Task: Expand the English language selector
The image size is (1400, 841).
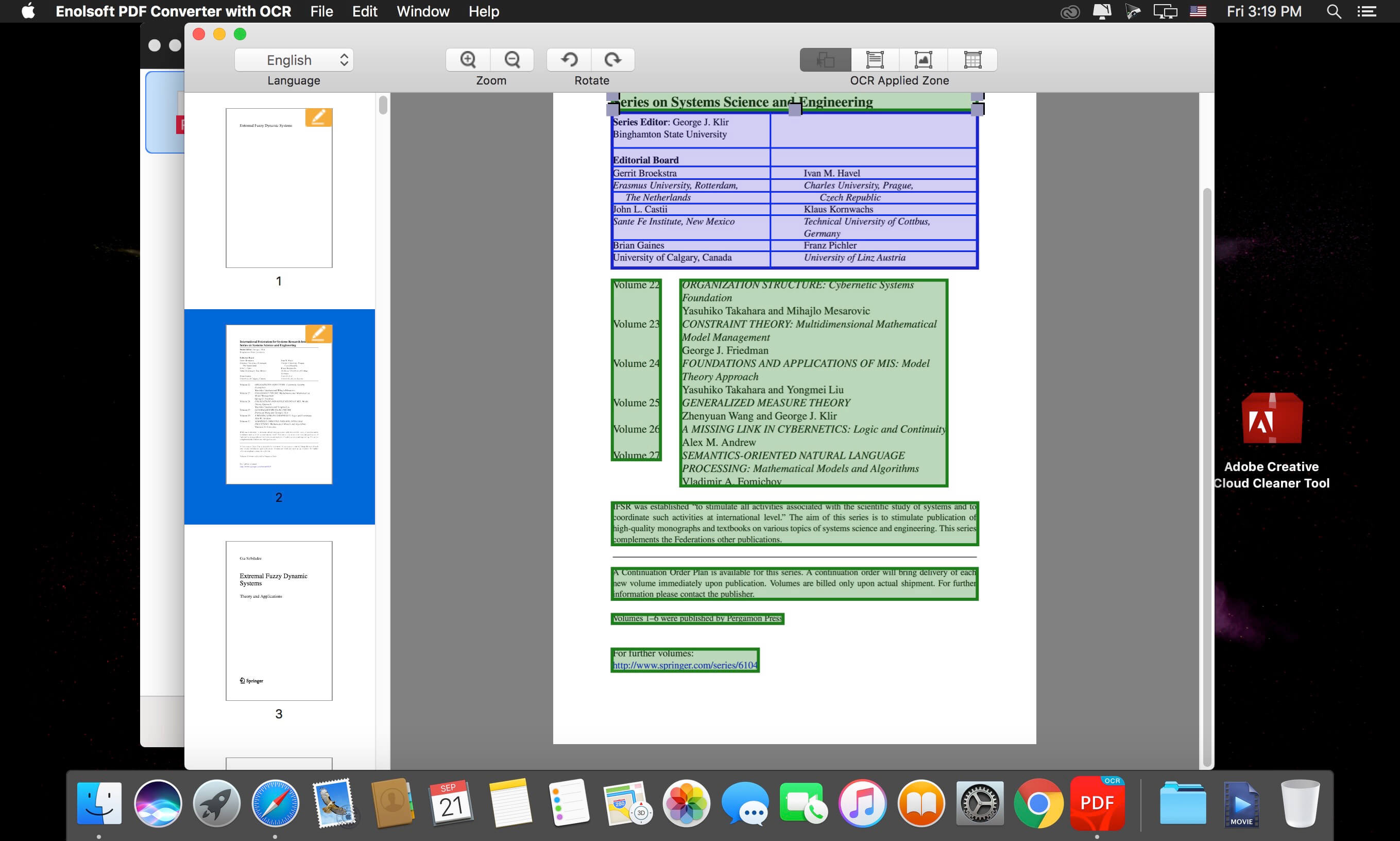Action: click(x=295, y=59)
